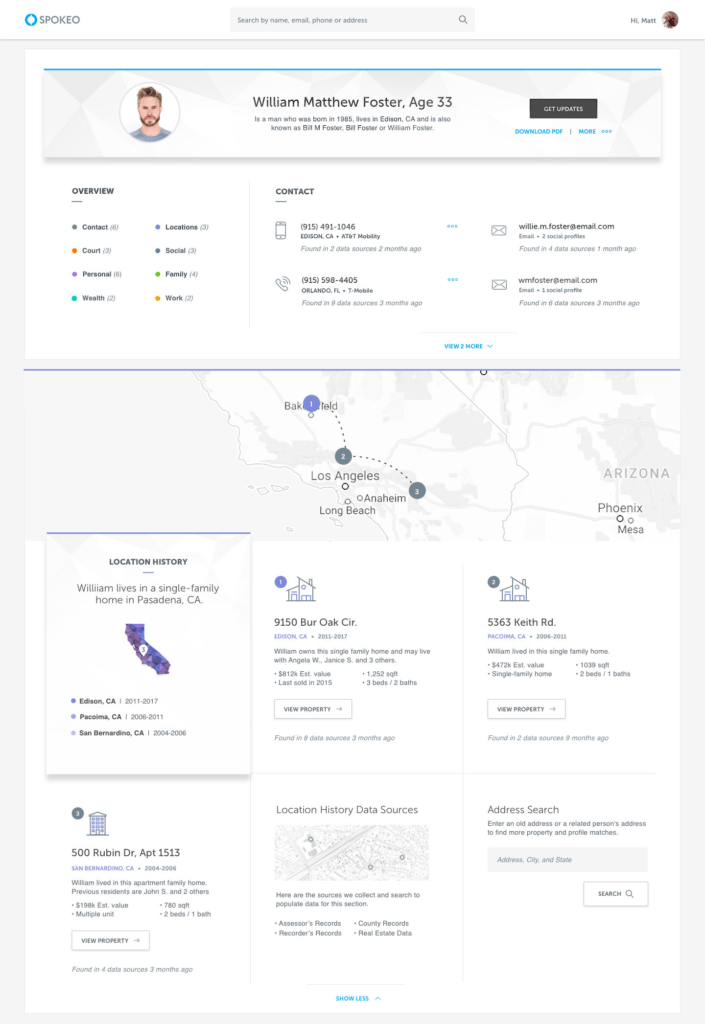Click mobile phone icon for (915) 491-1046
This screenshot has height=1024, width=705.
[x=281, y=230]
